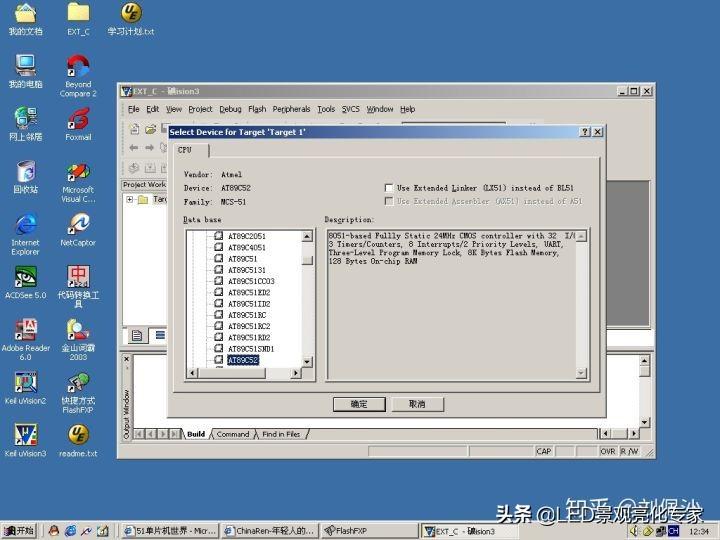
Task: Close the uVision output window pane
Action: 127,359
